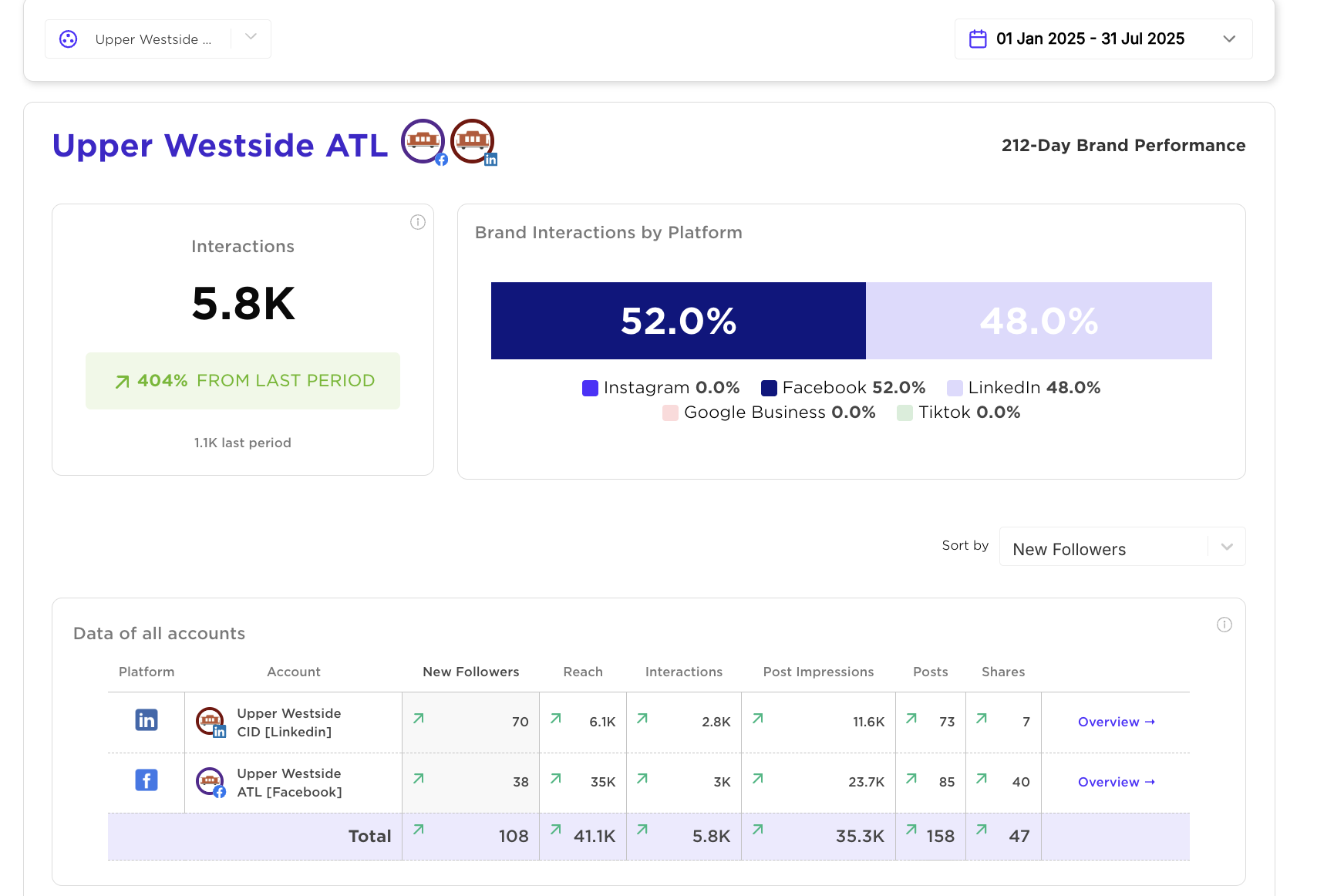
Task: Click the info icon in Interactions card
Action: point(418,222)
